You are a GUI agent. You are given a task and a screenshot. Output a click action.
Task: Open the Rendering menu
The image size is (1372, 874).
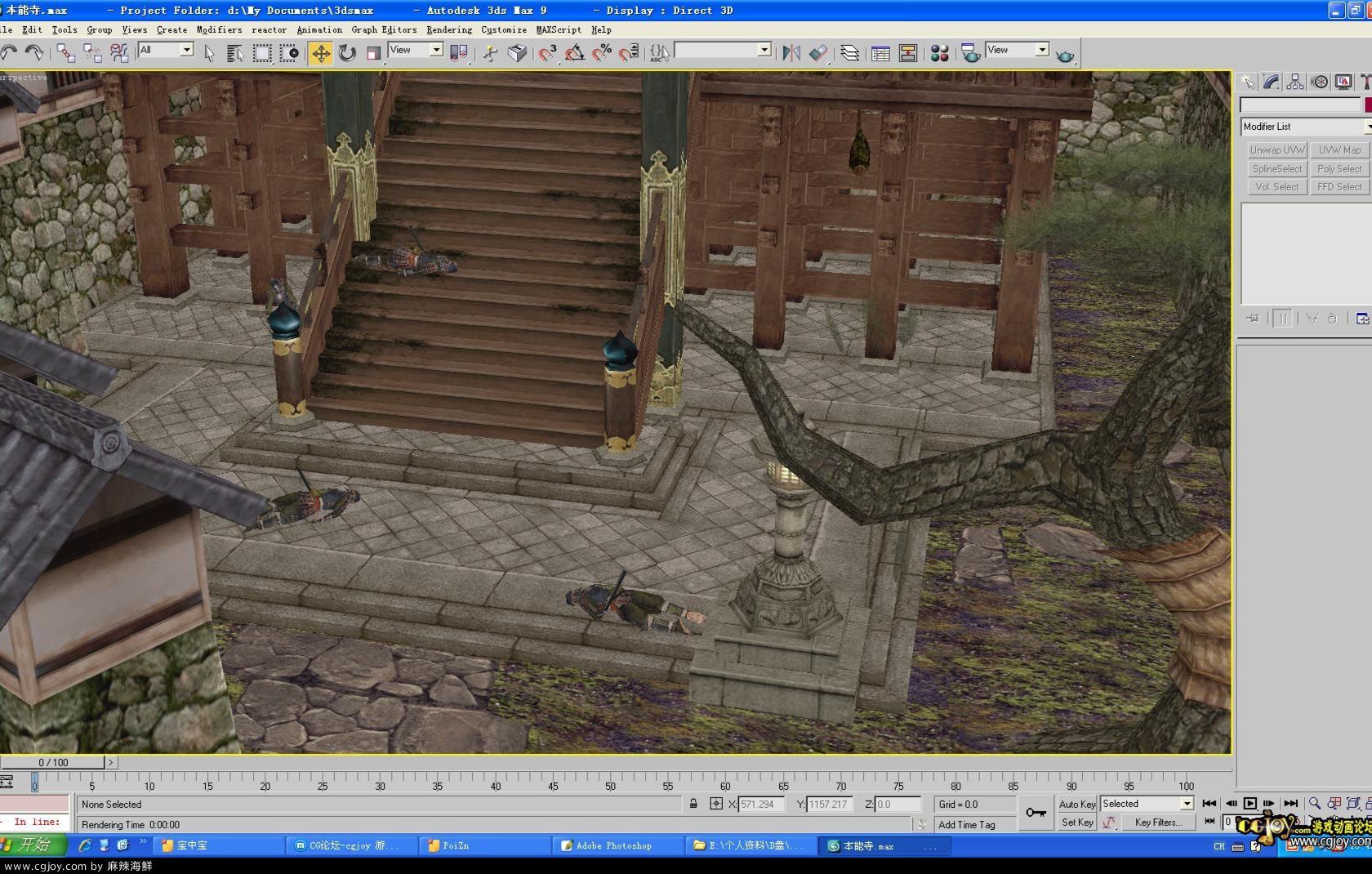[x=449, y=29]
